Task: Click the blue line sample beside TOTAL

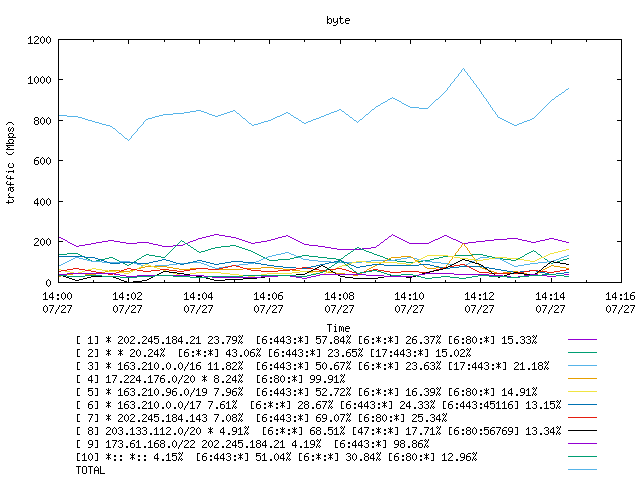Action: [582, 469]
